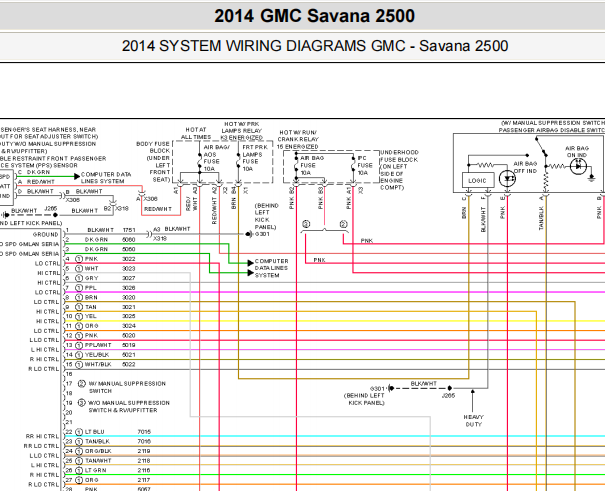Select pin 13 "PPL/WHT 5019" wire row
Screen dimensions: 605x491
pyautogui.click(x=100, y=345)
